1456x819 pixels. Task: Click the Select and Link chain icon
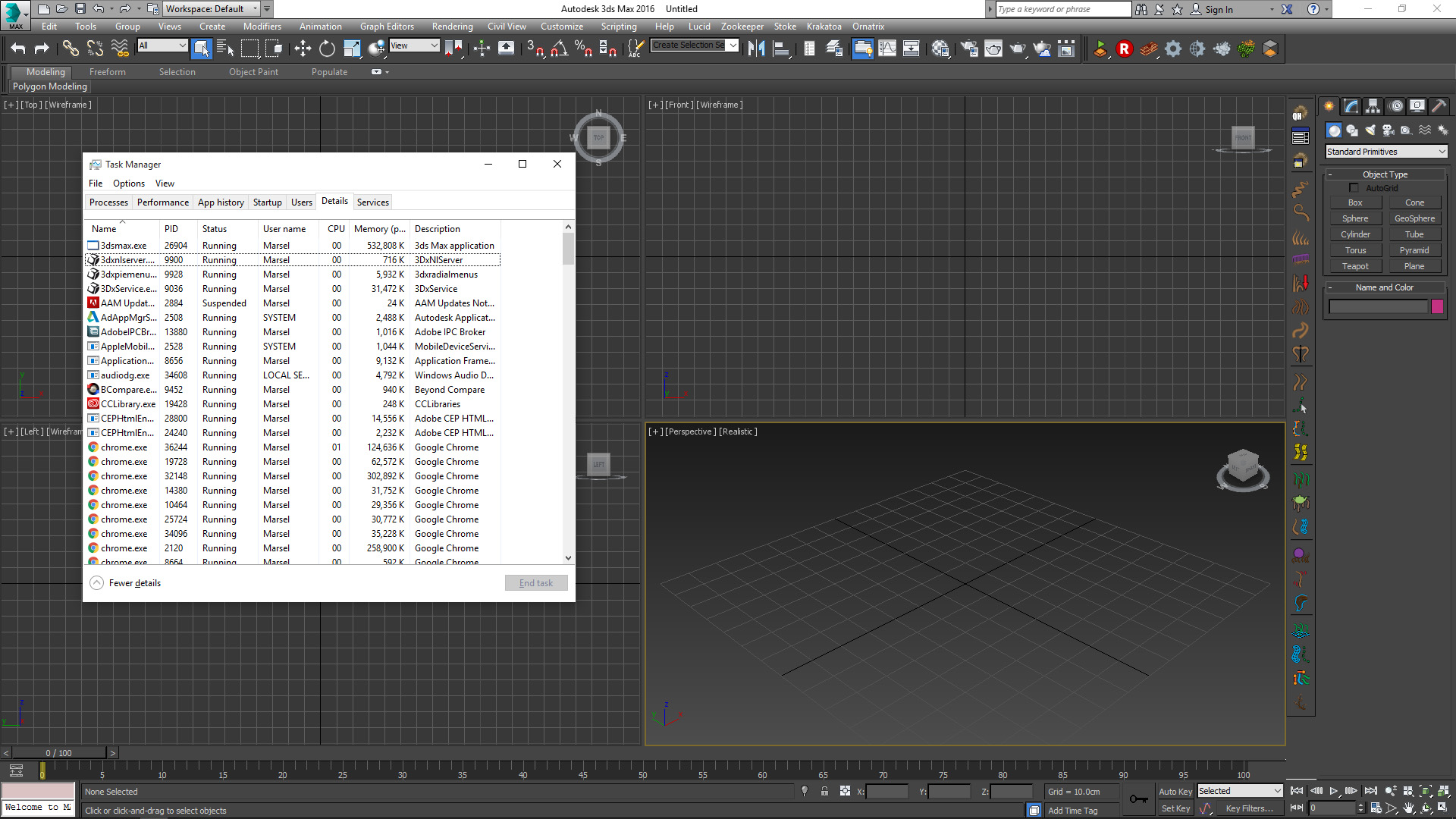[x=71, y=49]
